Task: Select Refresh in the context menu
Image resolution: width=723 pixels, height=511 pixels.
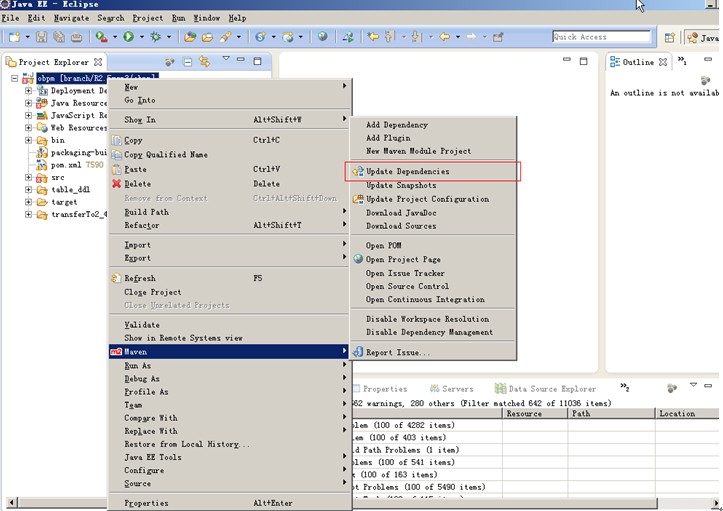Action: [229, 278]
